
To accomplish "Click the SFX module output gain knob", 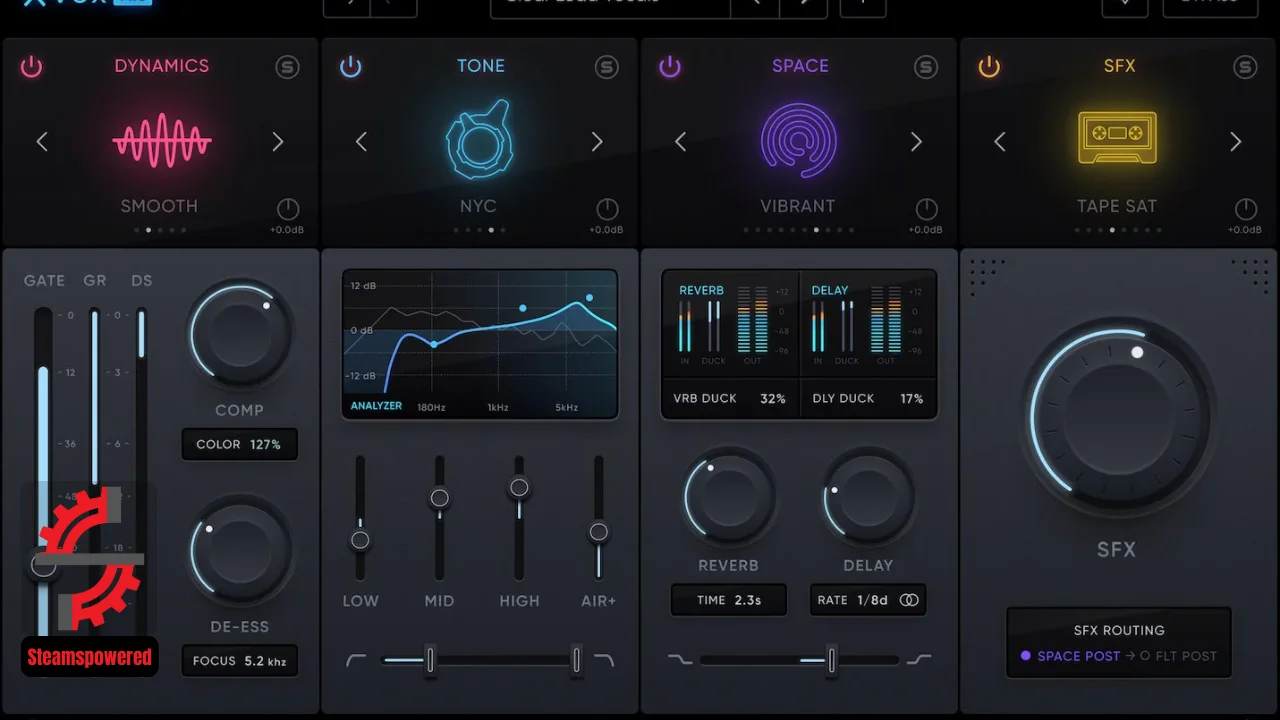I will (1246, 209).
